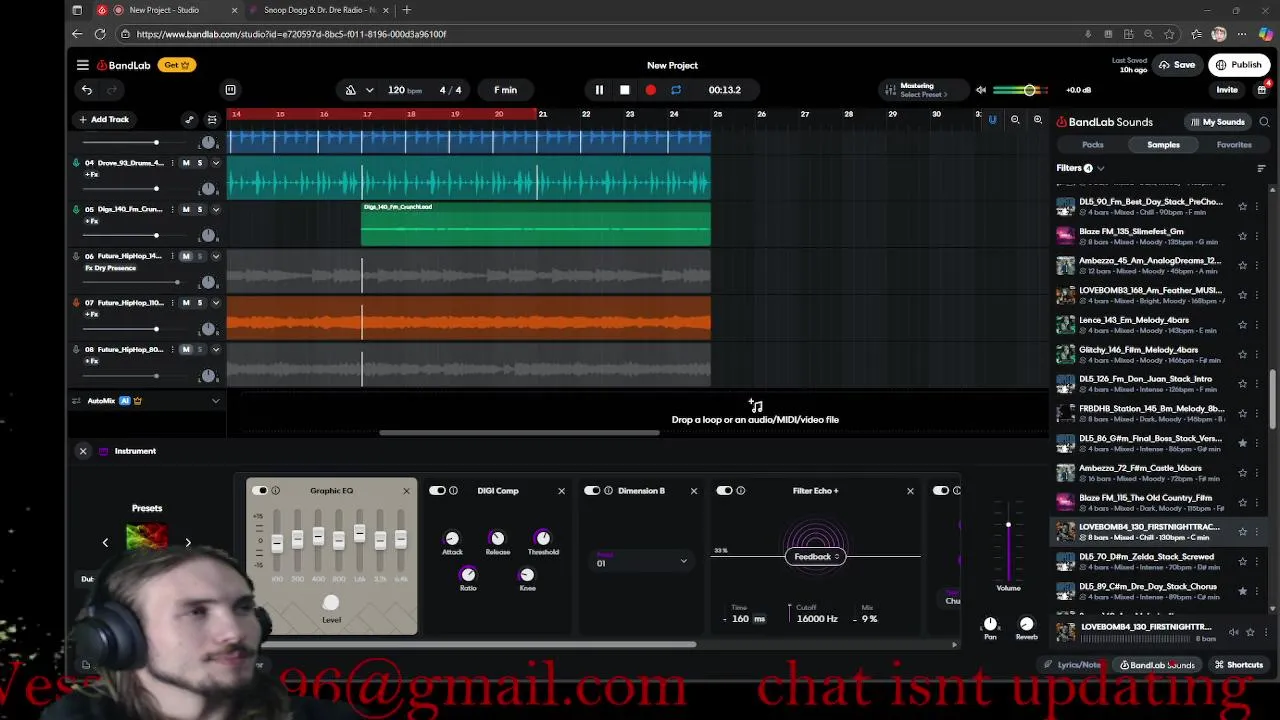Zoom in on the timeline
This screenshot has height=720, width=1280.
pos(1038,120)
